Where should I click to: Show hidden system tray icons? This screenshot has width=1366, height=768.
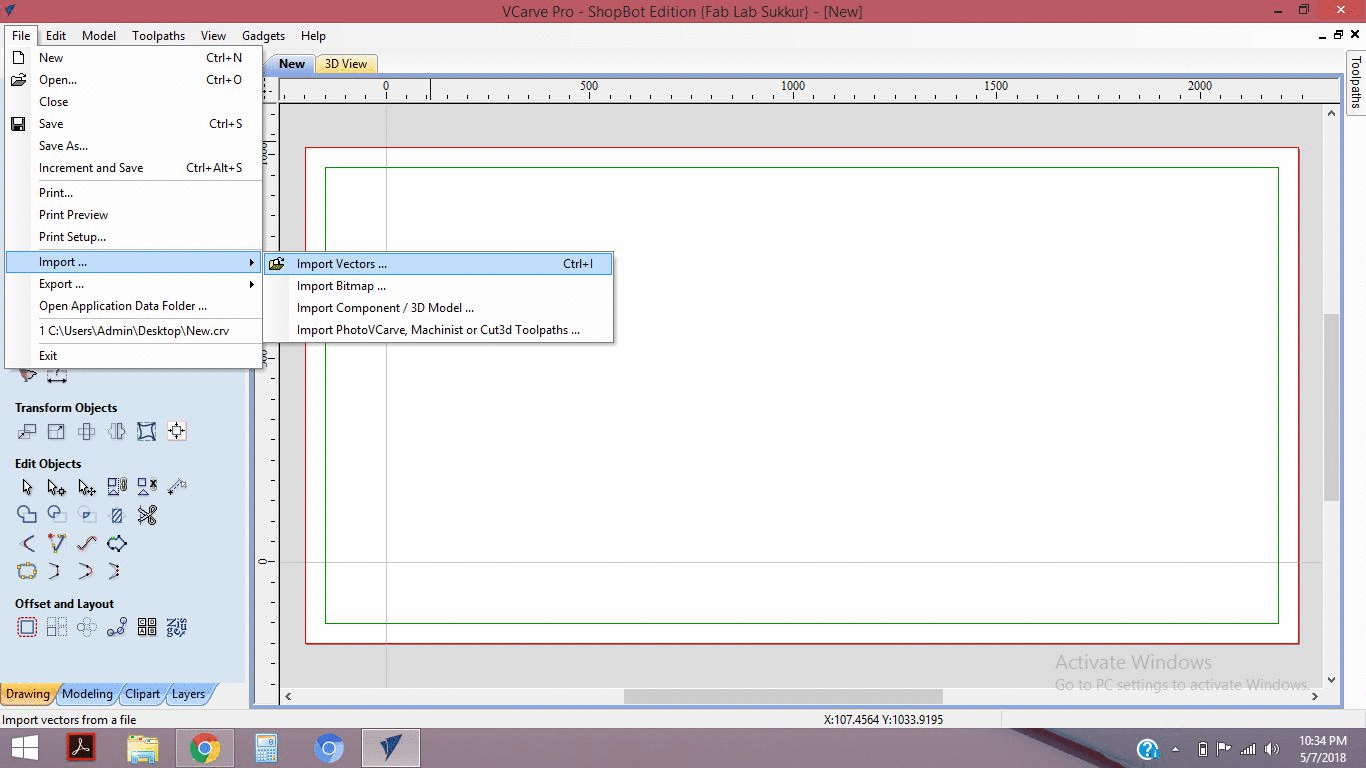pyautogui.click(x=1175, y=749)
